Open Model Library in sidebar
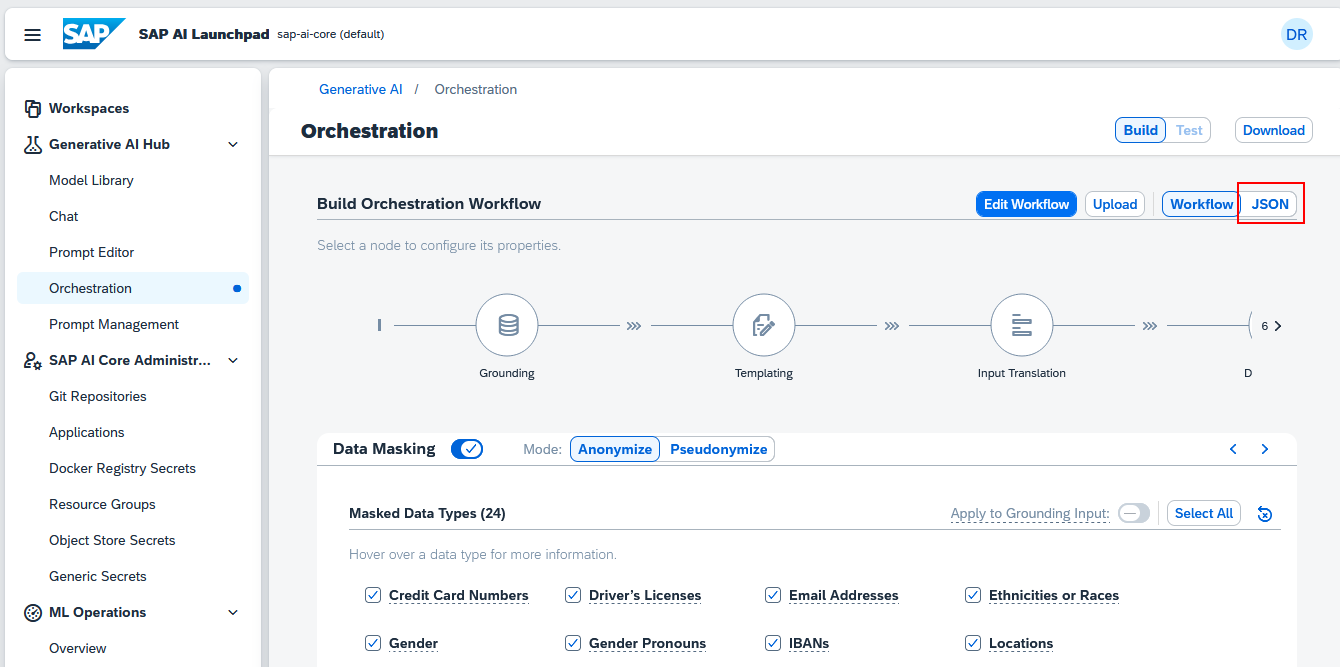Viewport: 1340px width, 667px height. point(133,180)
